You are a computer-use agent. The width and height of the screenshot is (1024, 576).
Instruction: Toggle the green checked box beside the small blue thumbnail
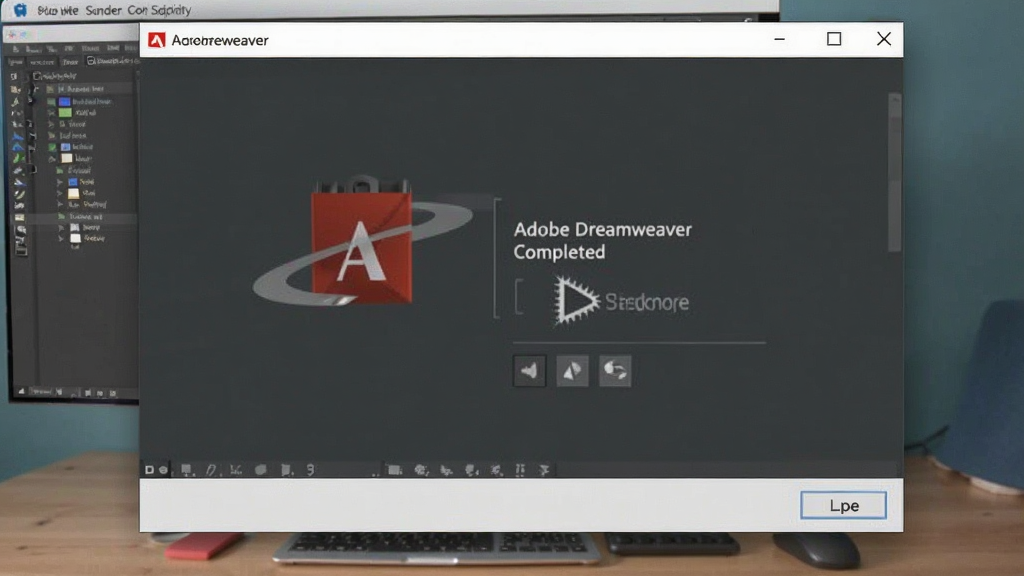pyautogui.click(x=52, y=147)
